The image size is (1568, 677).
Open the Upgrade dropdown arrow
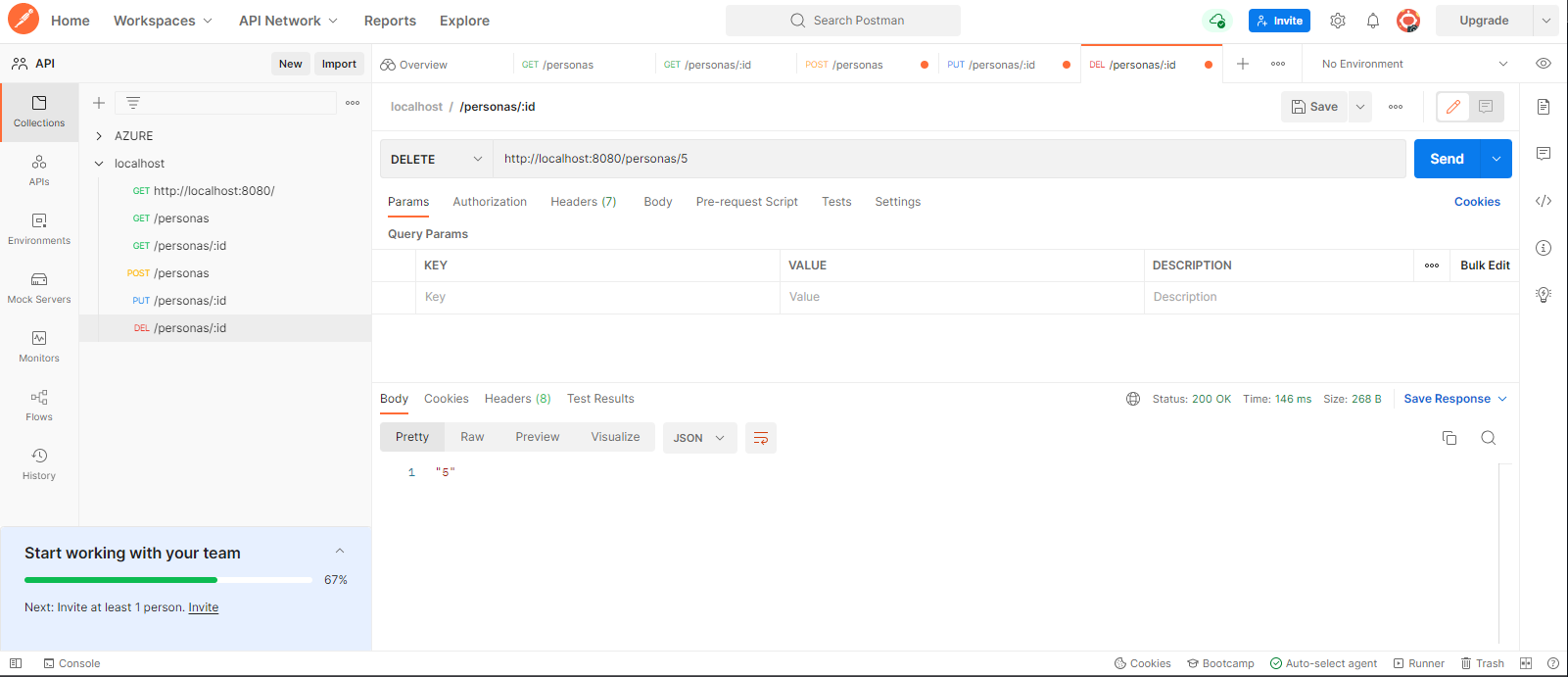(x=1546, y=21)
